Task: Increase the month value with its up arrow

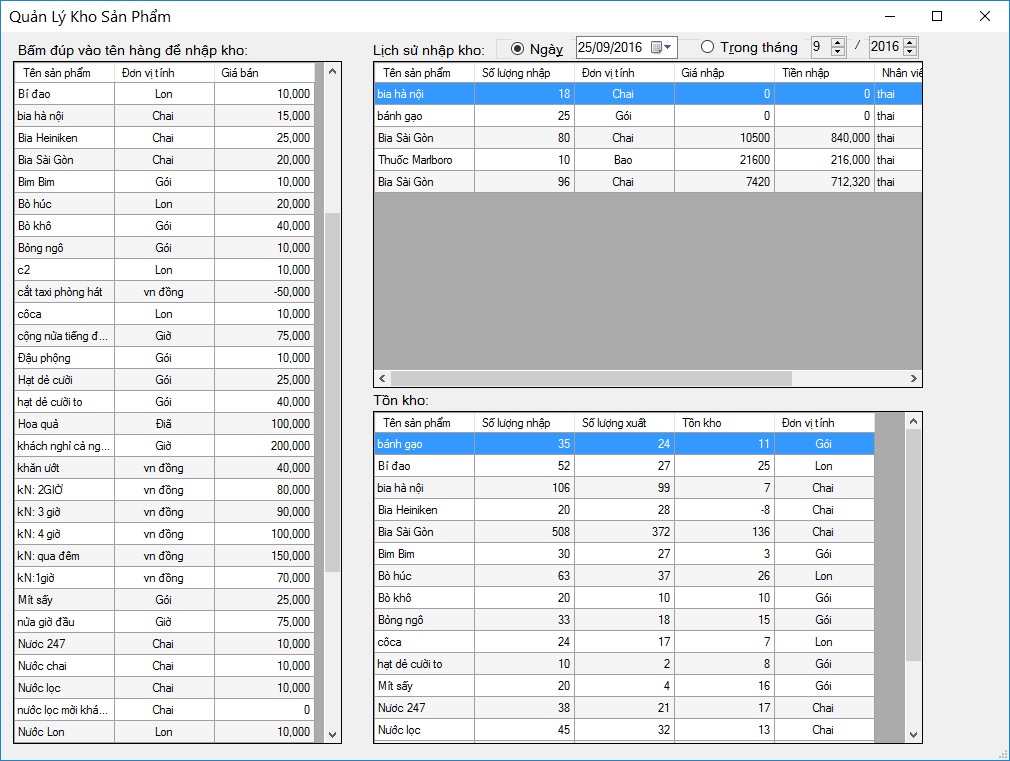Action: 837,43
